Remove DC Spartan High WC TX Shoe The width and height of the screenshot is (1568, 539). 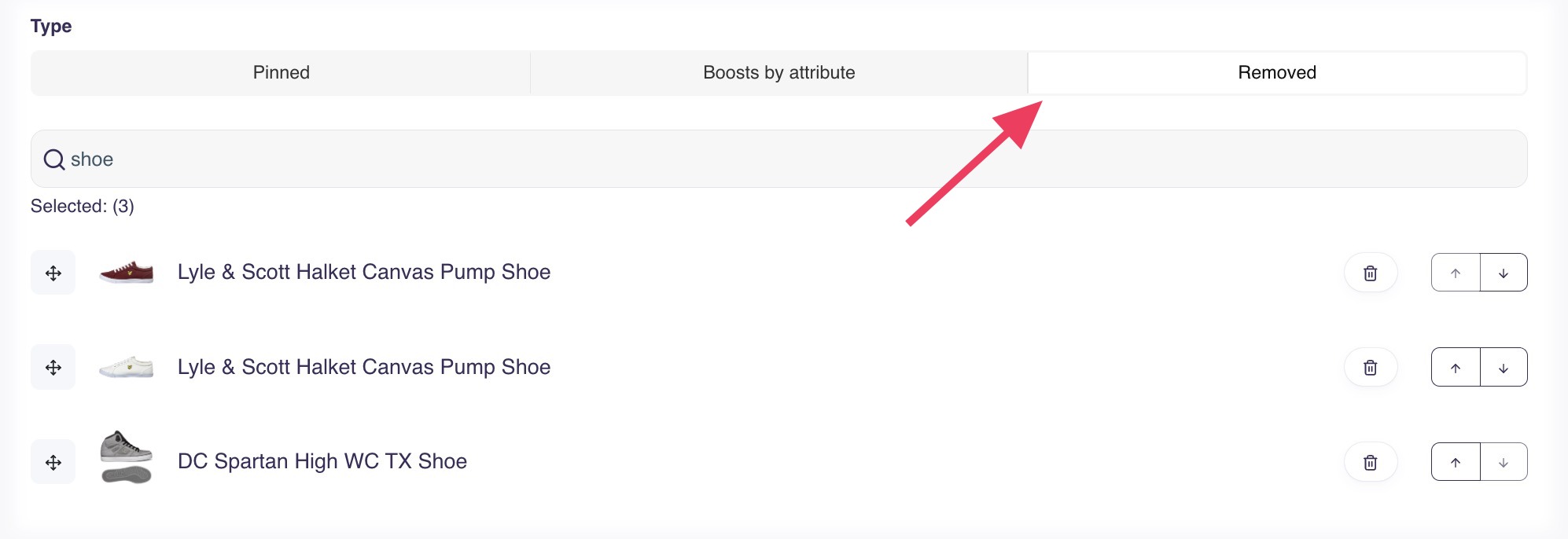pyautogui.click(x=1370, y=462)
